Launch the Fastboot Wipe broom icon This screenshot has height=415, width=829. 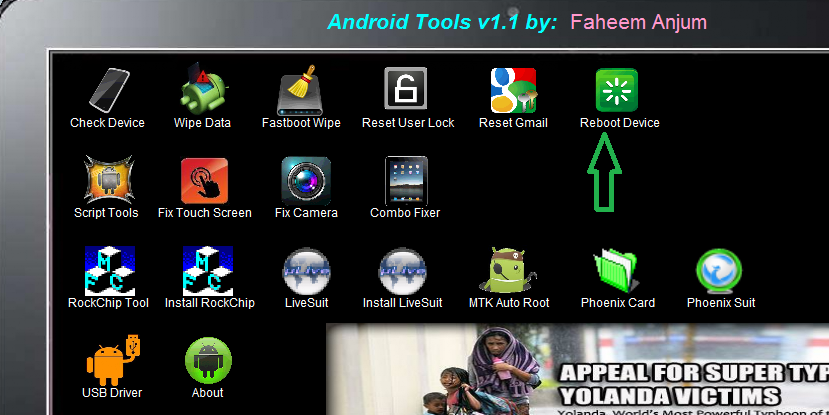[x=300, y=90]
